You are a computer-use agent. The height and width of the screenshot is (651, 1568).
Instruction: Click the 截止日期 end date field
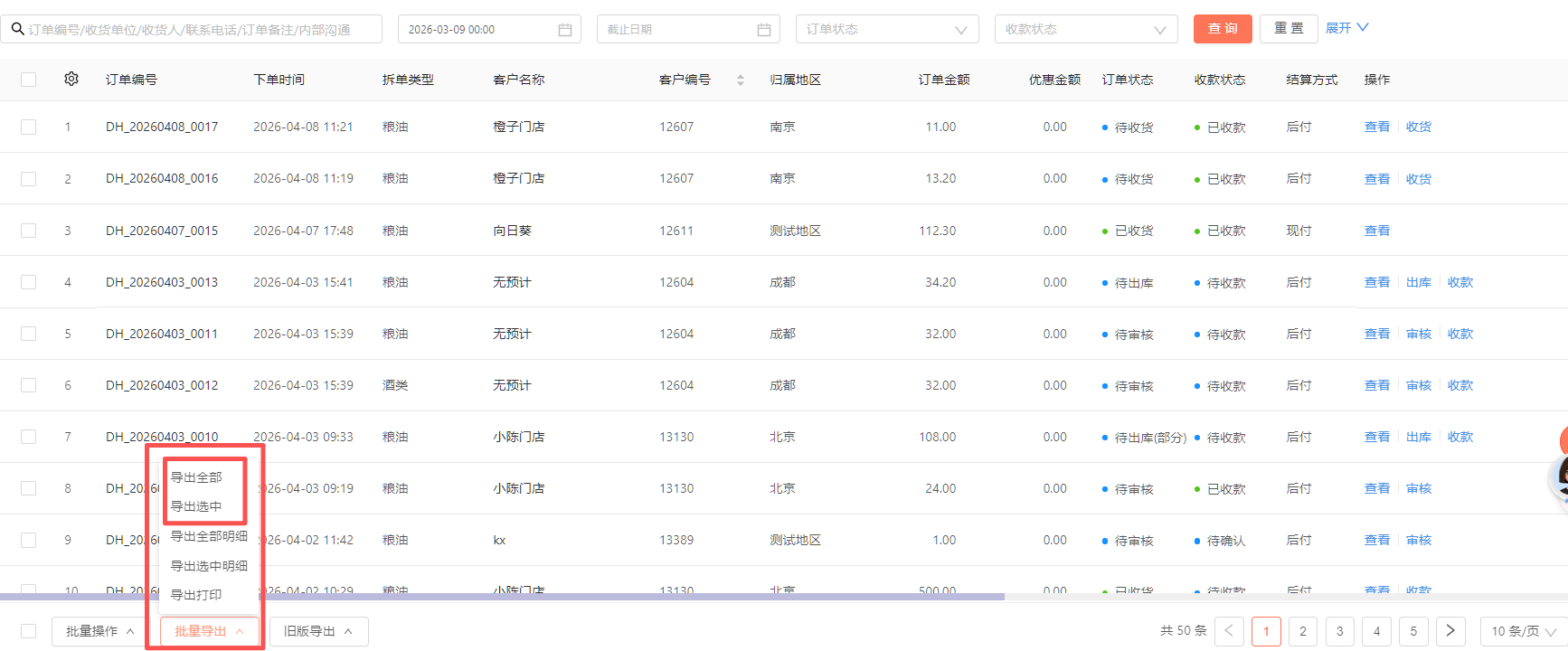coord(688,29)
